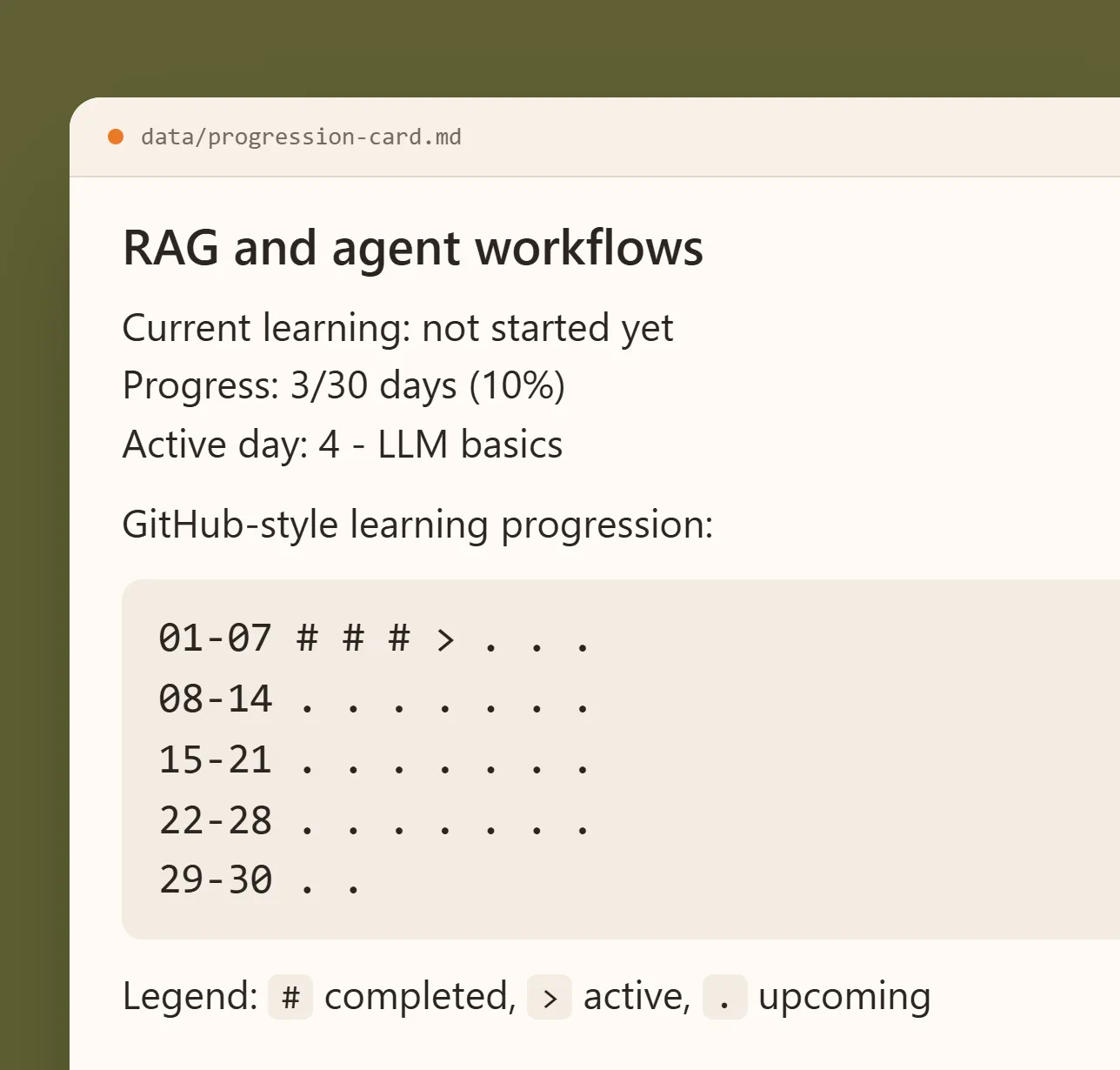Click the 22-28 row label
Viewport: 1120px width, 1070px height.
pyautogui.click(x=216, y=821)
